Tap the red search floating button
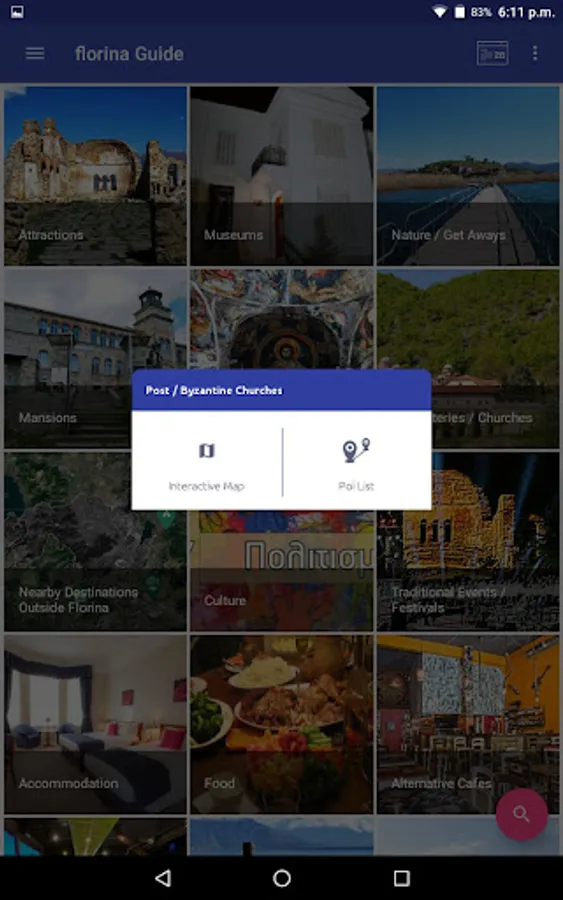 pos(521,813)
